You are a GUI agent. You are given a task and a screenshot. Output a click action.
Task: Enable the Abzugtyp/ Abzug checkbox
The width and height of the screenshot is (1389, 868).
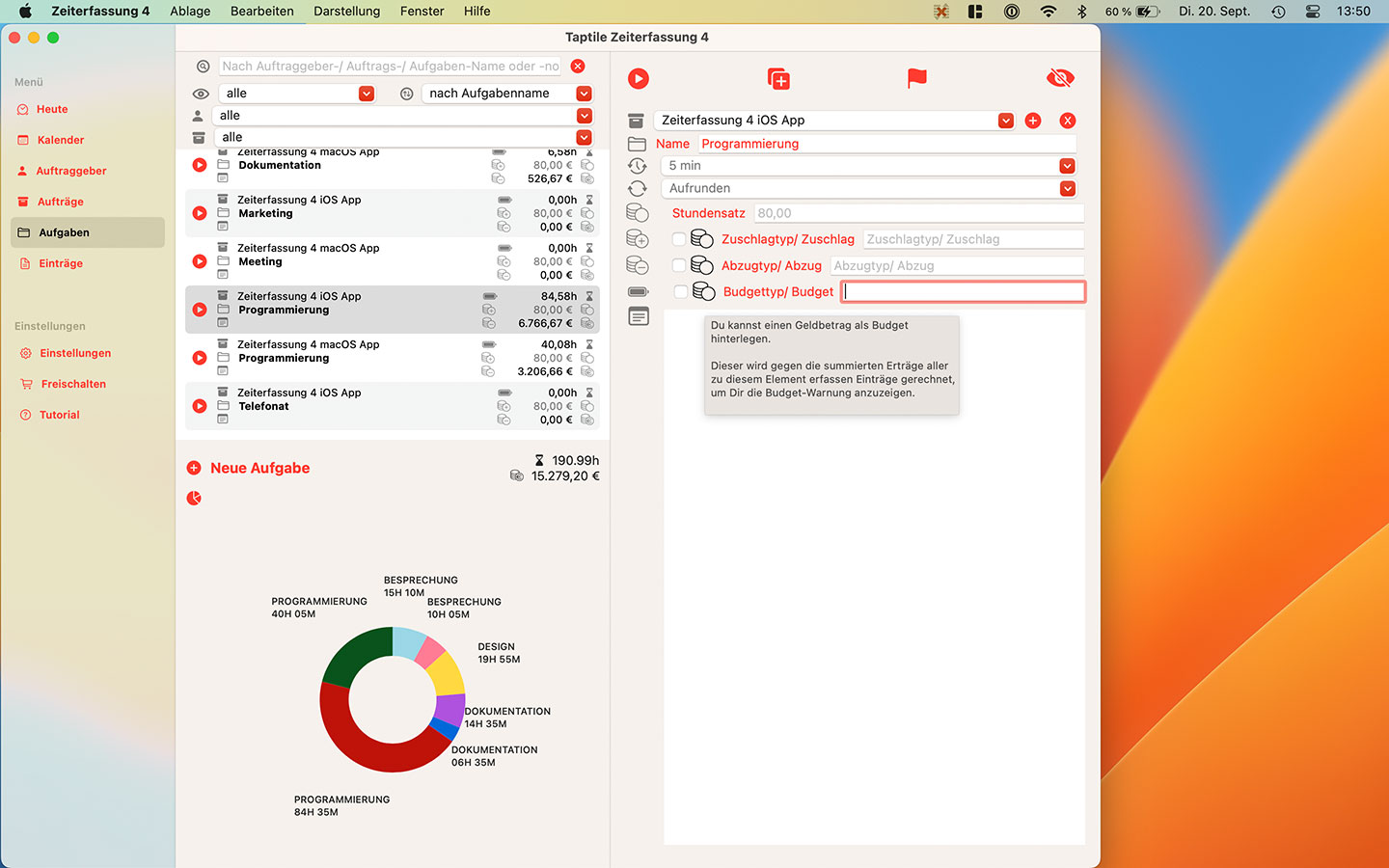point(679,265)
